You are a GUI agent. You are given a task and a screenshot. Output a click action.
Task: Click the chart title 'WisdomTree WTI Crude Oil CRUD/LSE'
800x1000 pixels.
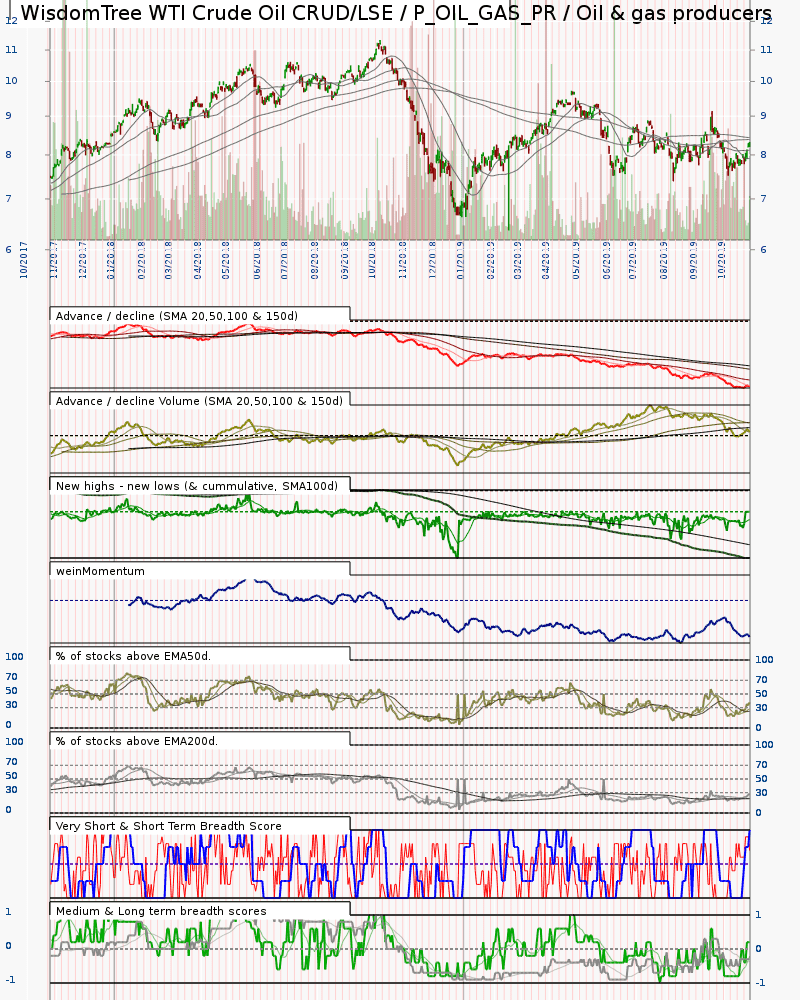tap(207, 13)
